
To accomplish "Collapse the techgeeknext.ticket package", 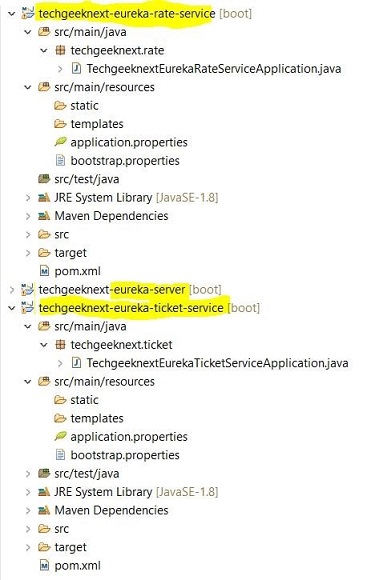I will pos(44,345).
